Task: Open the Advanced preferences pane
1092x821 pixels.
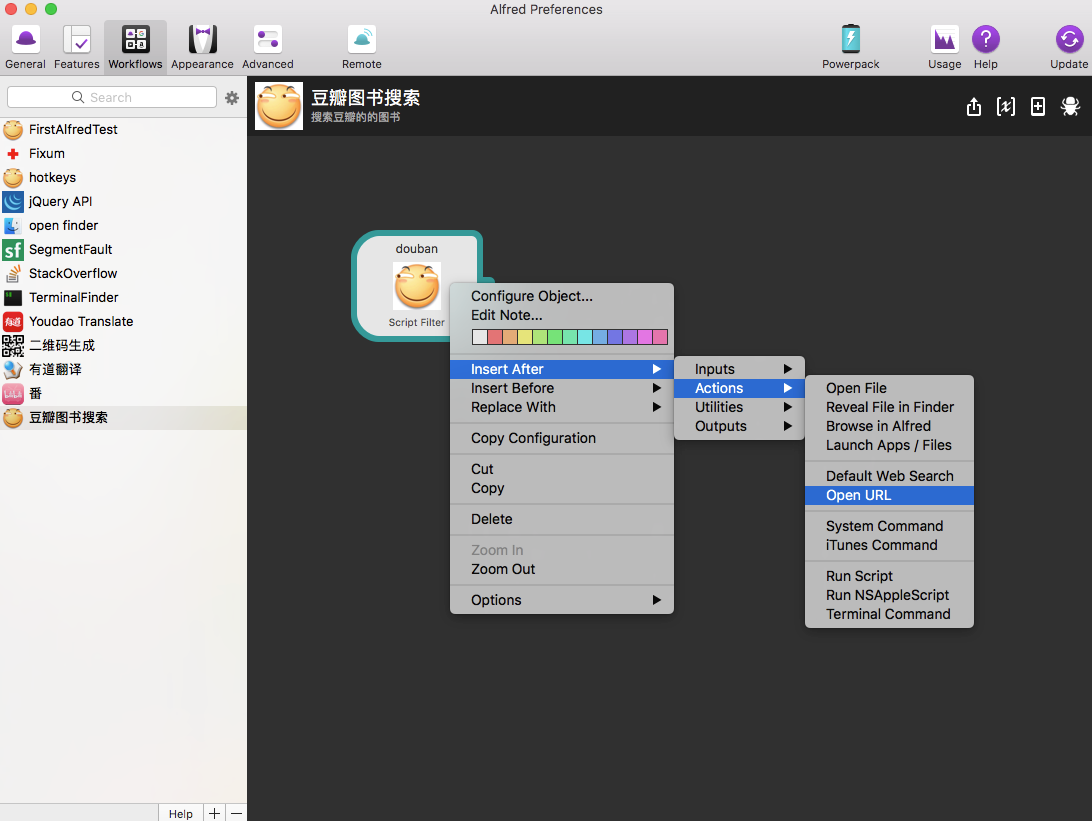Action: pos(267,47)
